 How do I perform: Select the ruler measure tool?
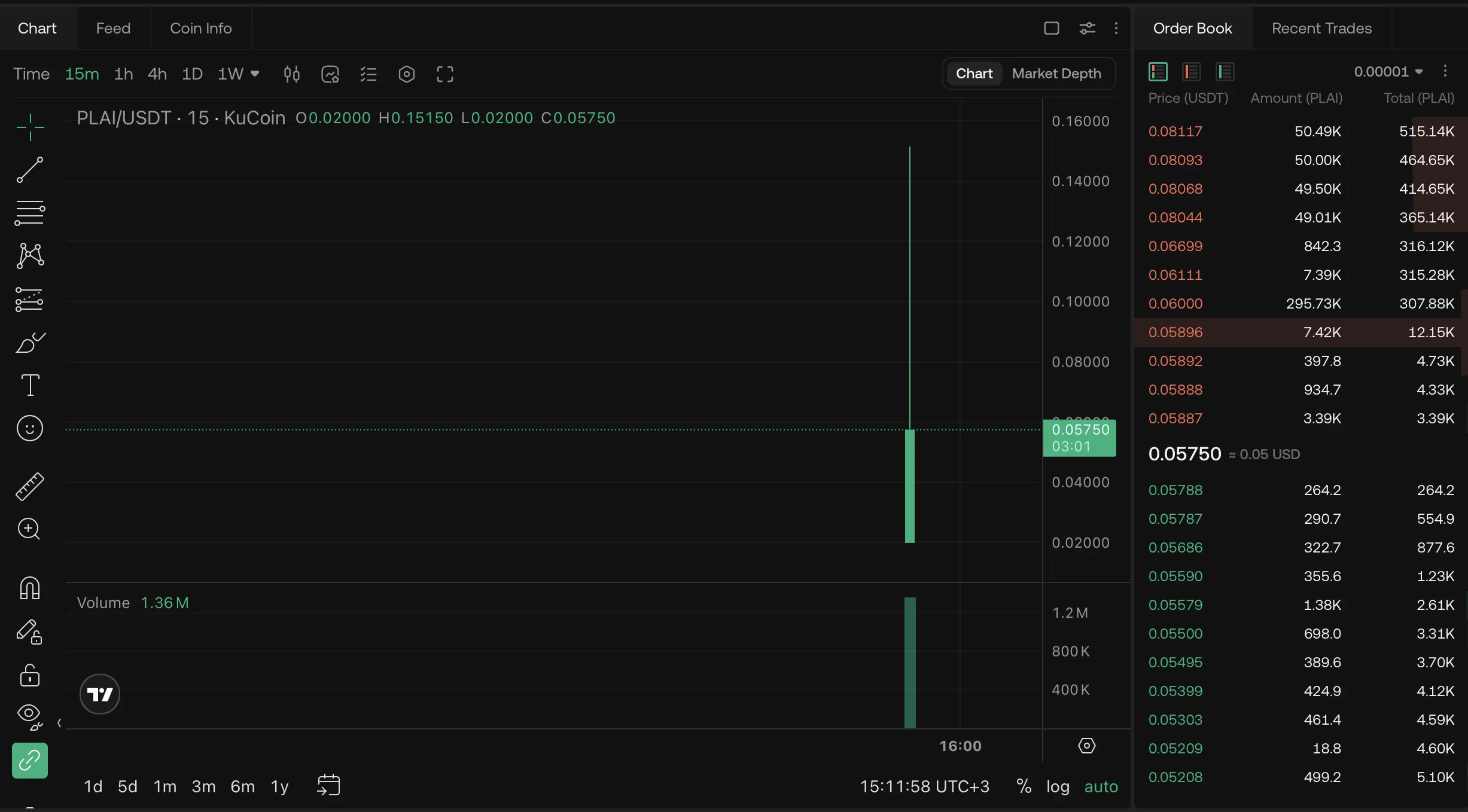[29, 486]
